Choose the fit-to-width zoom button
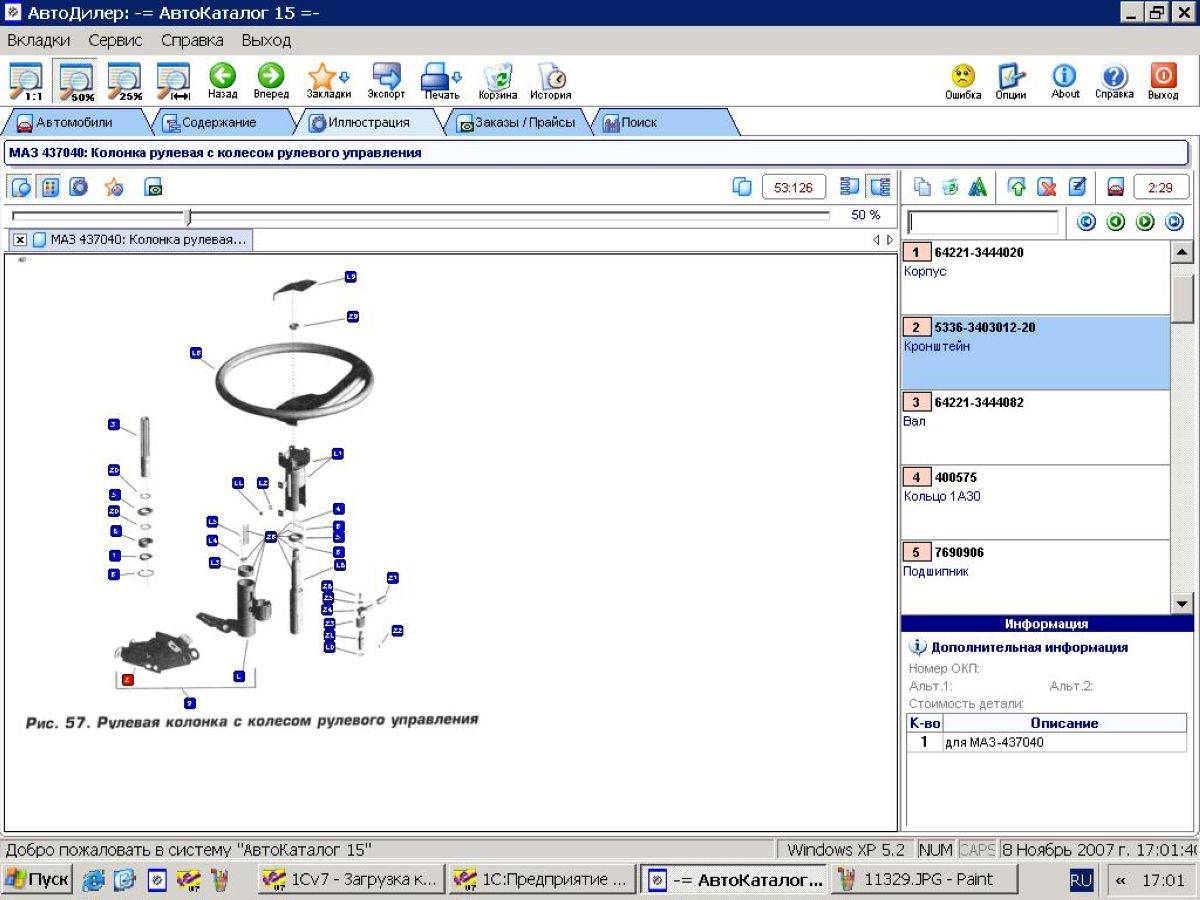 click(x=174, y=82)
